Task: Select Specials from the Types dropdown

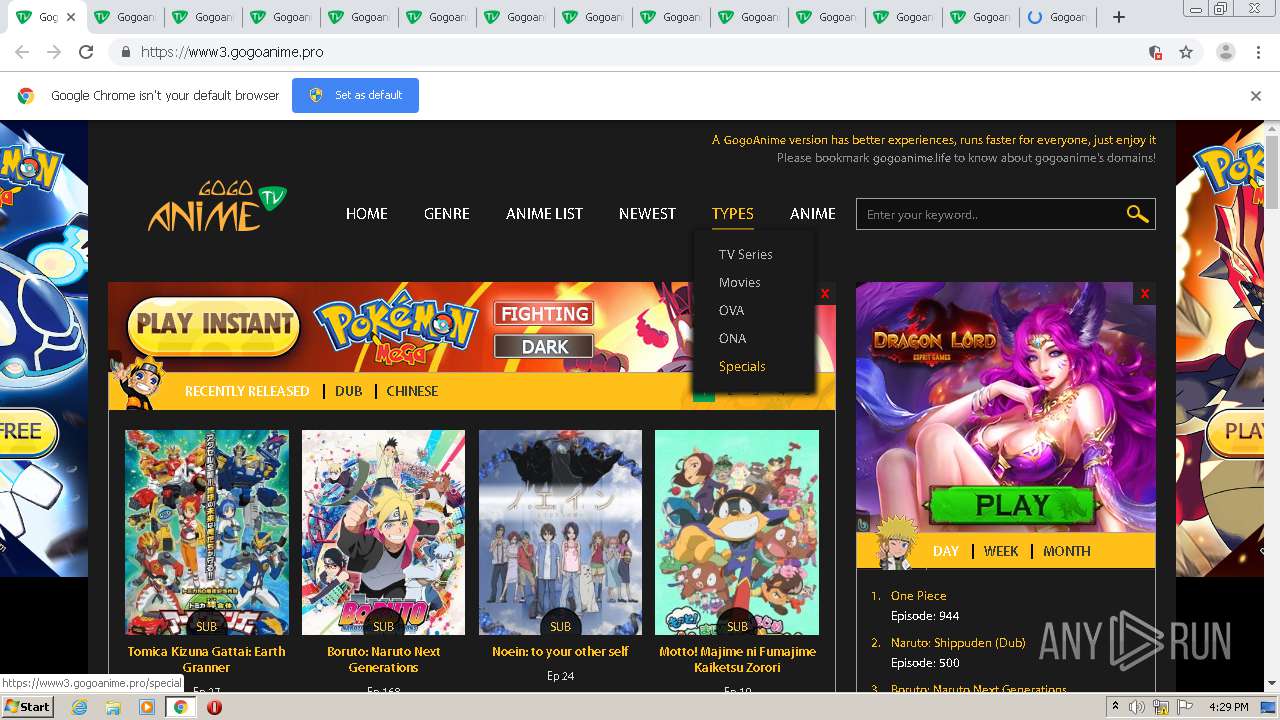Action: [742, 366]
